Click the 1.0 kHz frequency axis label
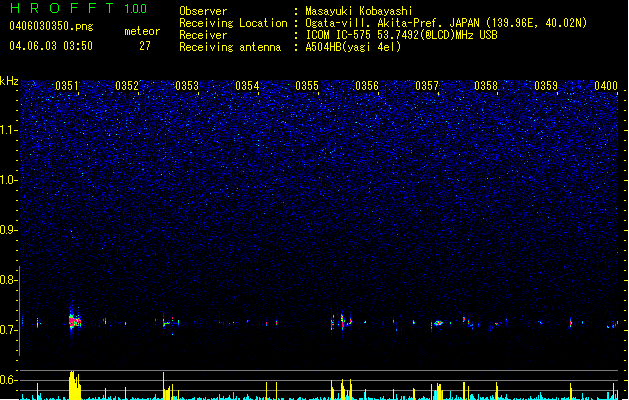This screenshot has width=629, height=400. coord(8,180)
